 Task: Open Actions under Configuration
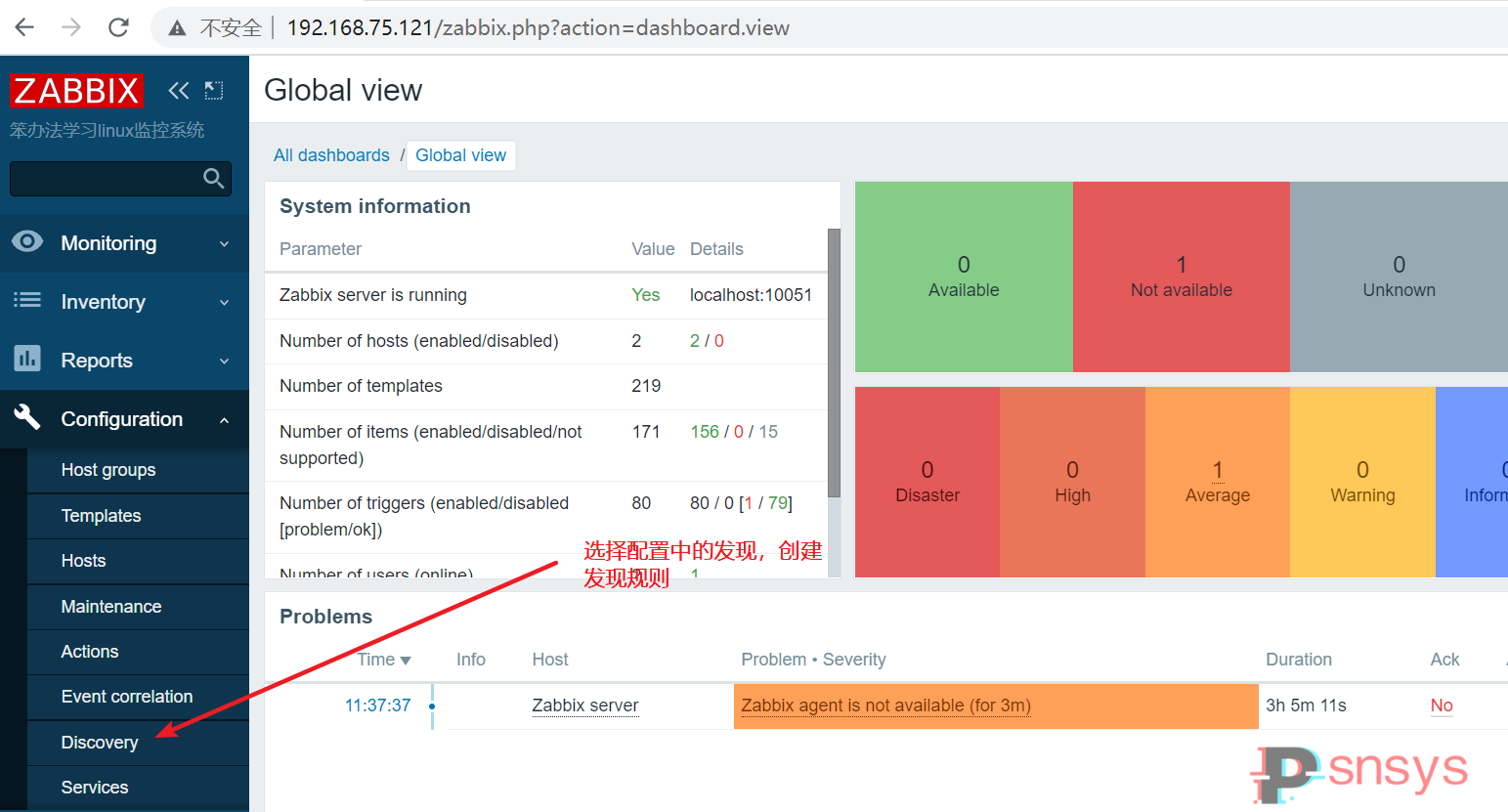point(90,652)
